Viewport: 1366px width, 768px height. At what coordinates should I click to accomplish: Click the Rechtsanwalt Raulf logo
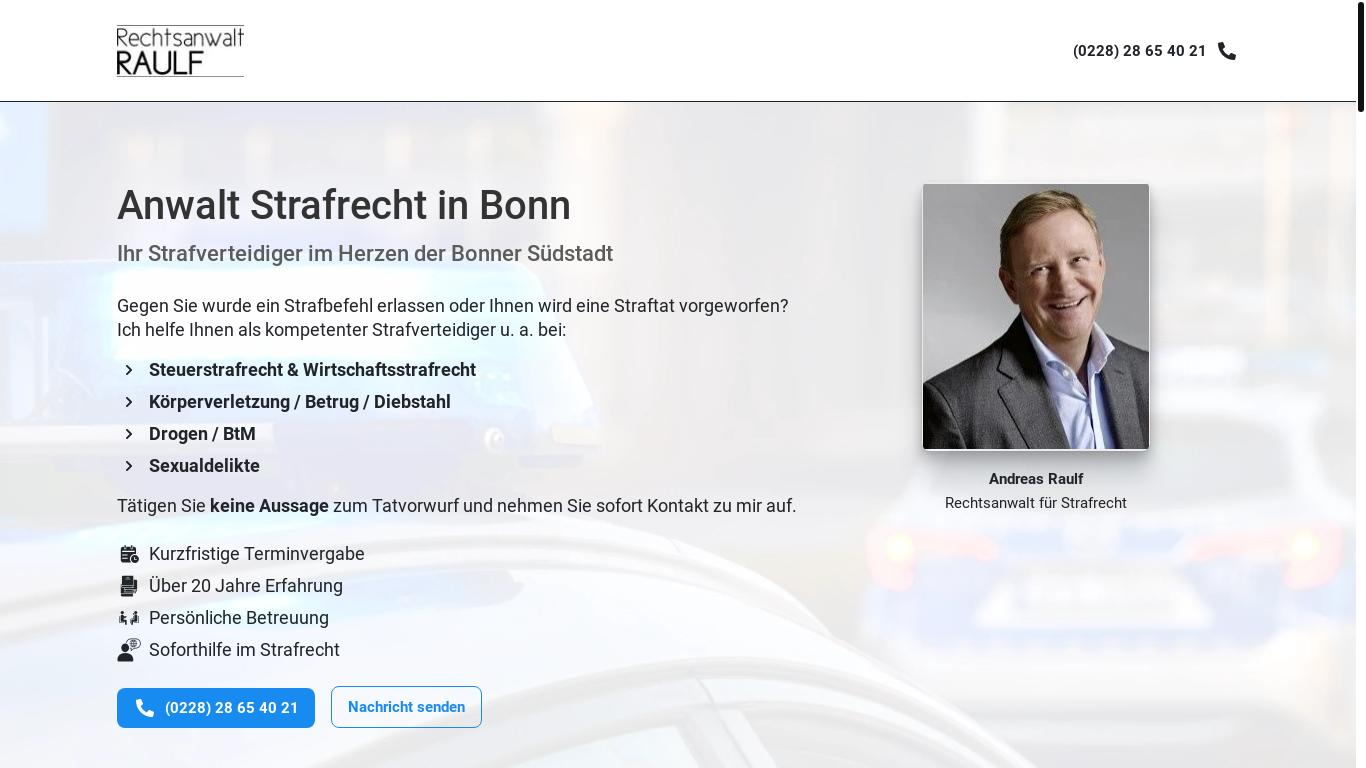coord(180,51)
